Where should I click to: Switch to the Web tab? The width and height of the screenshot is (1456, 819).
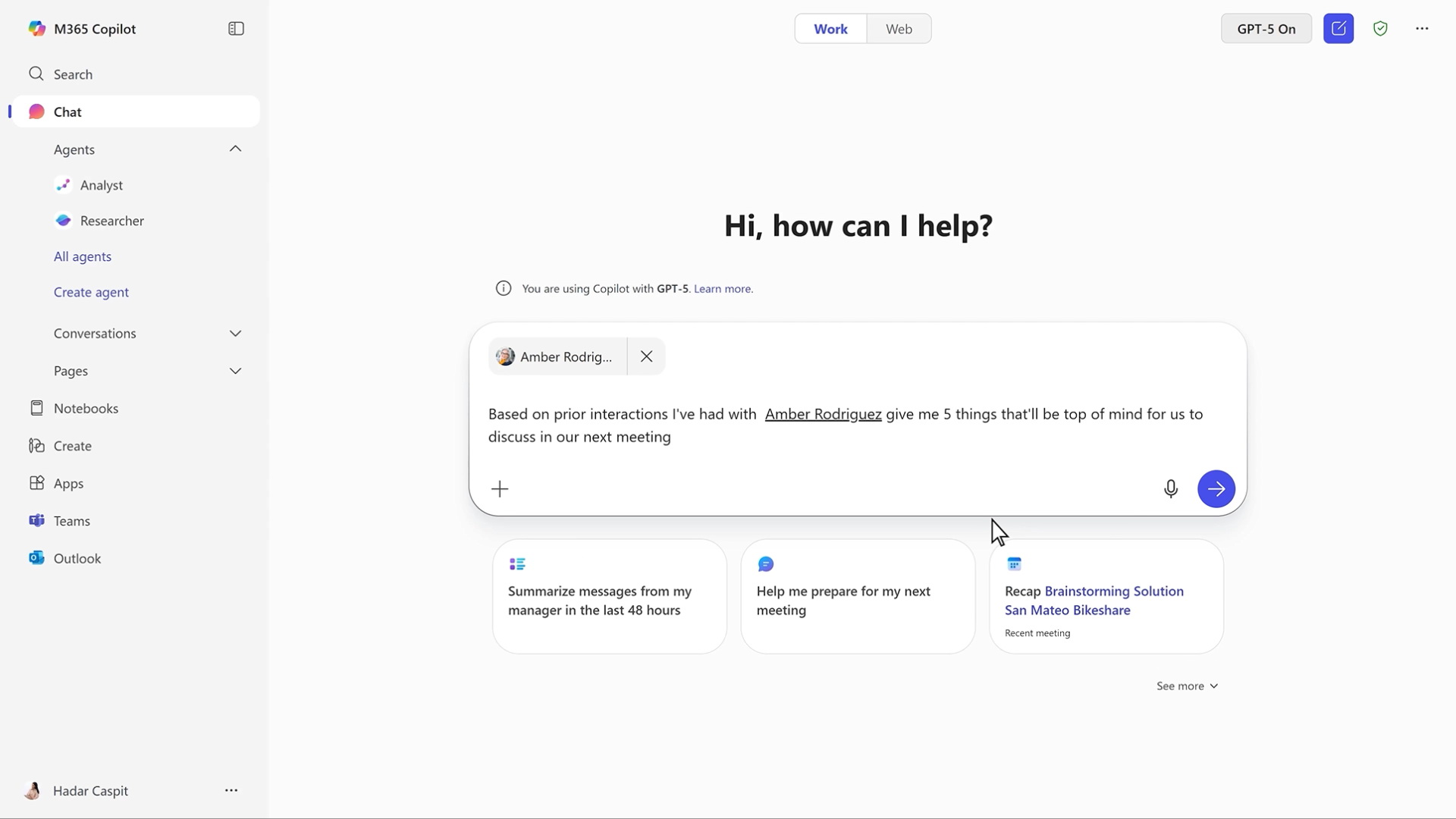899,29
